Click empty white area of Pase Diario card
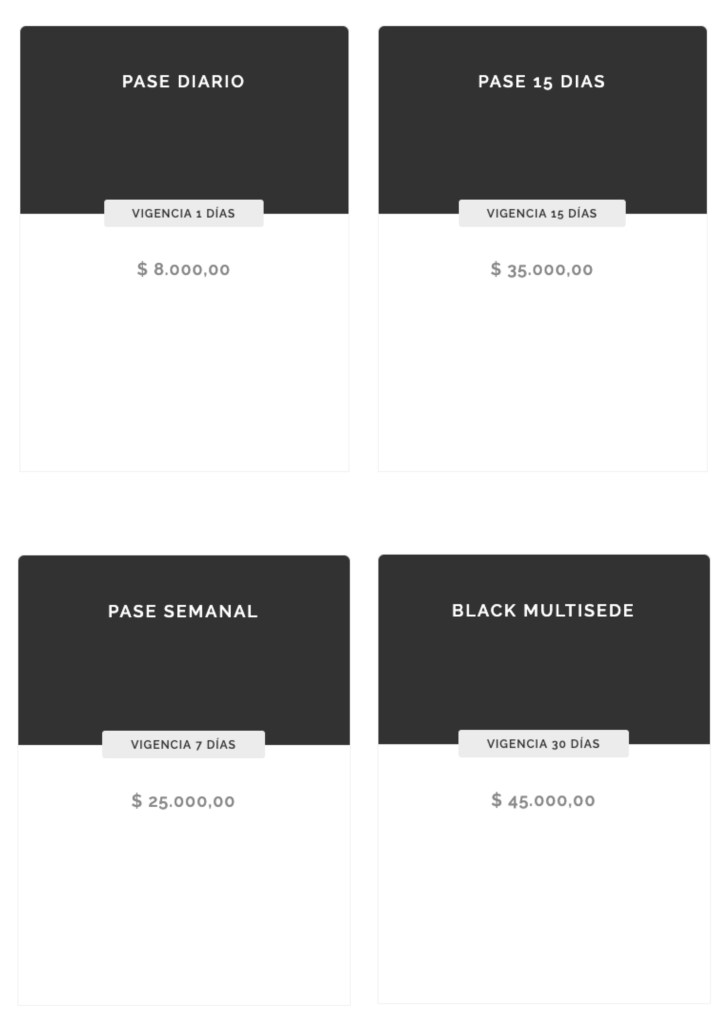Screen dimensions: 721x1024 tap(184, 380)
